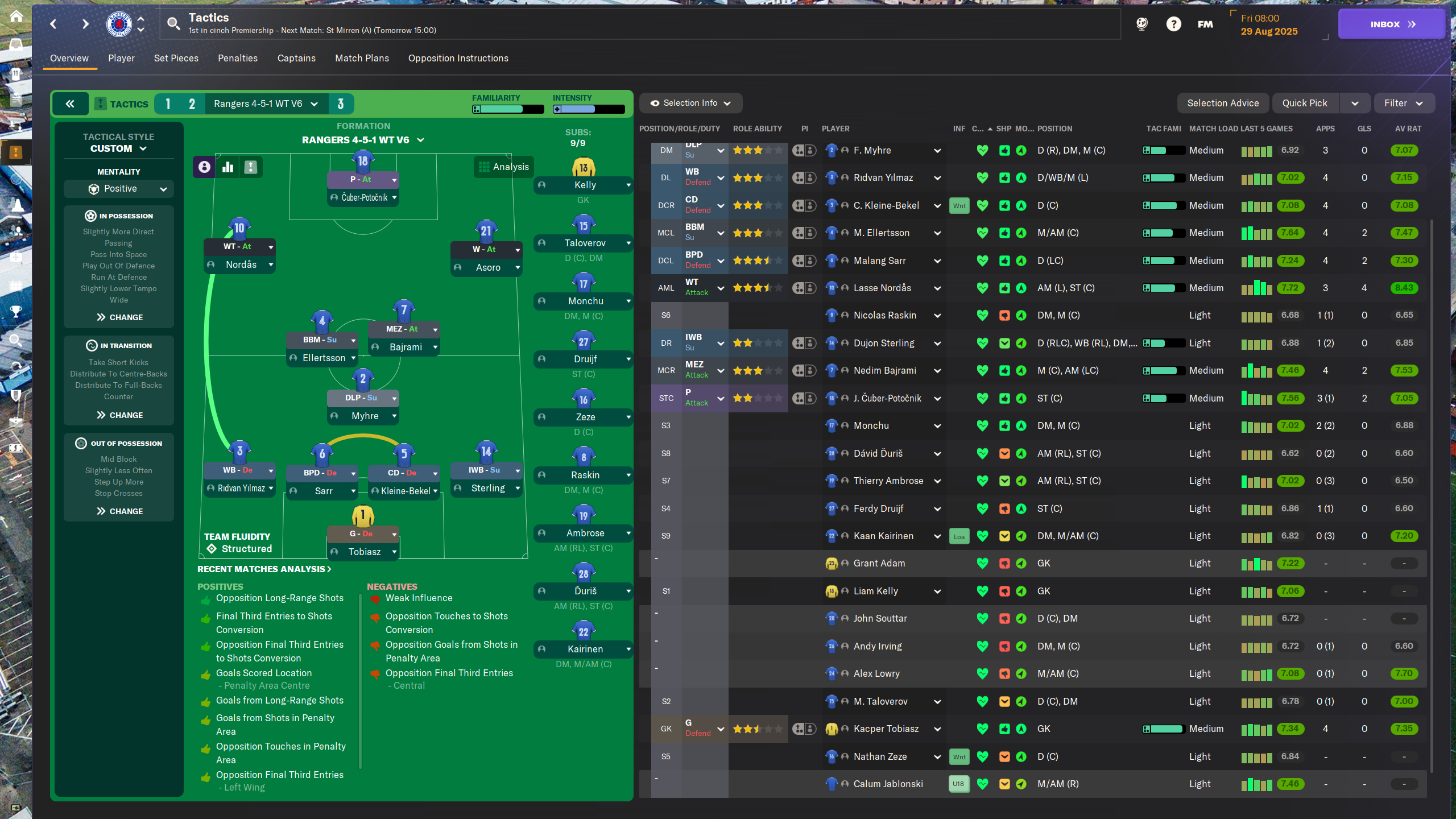Select tactic slot 2

[x=192, y=104]
